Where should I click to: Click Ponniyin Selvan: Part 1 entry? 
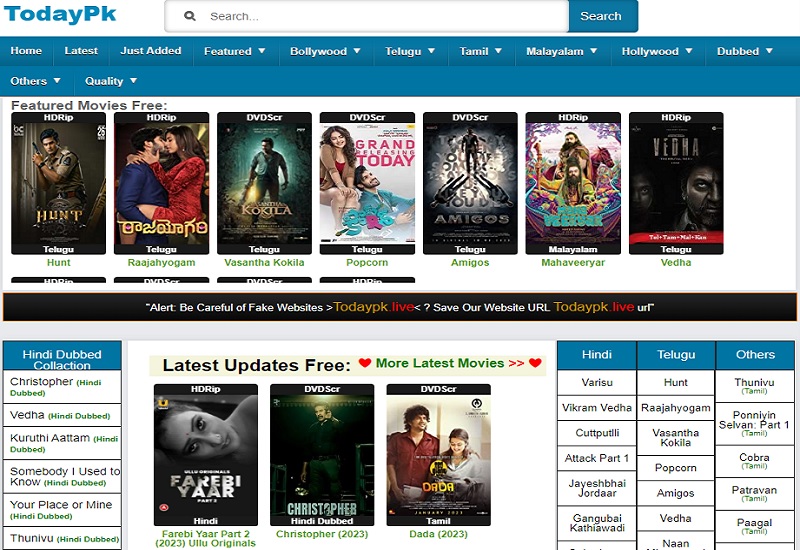point(755,423)
